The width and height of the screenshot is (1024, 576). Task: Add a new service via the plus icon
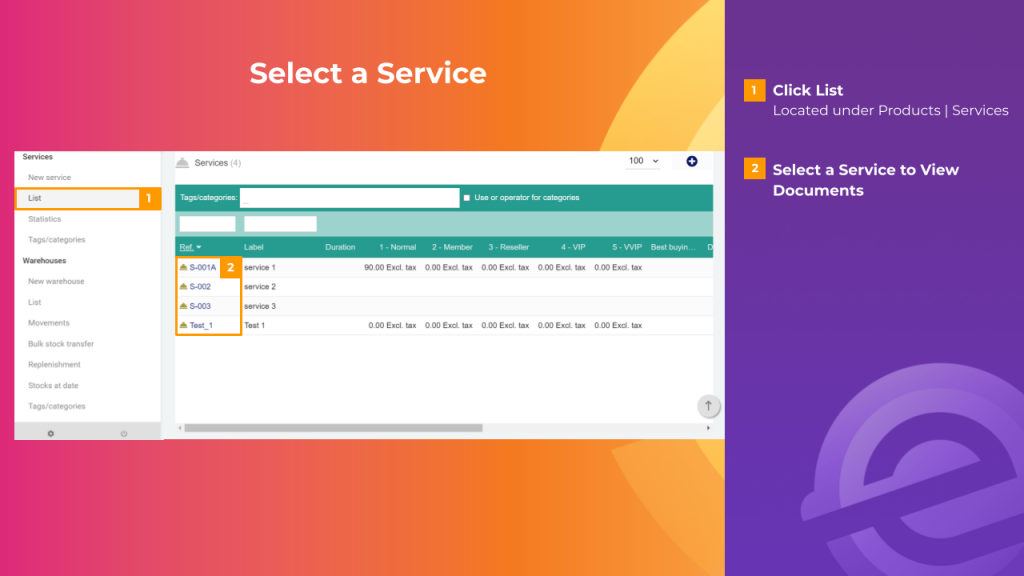pos(691,161)
